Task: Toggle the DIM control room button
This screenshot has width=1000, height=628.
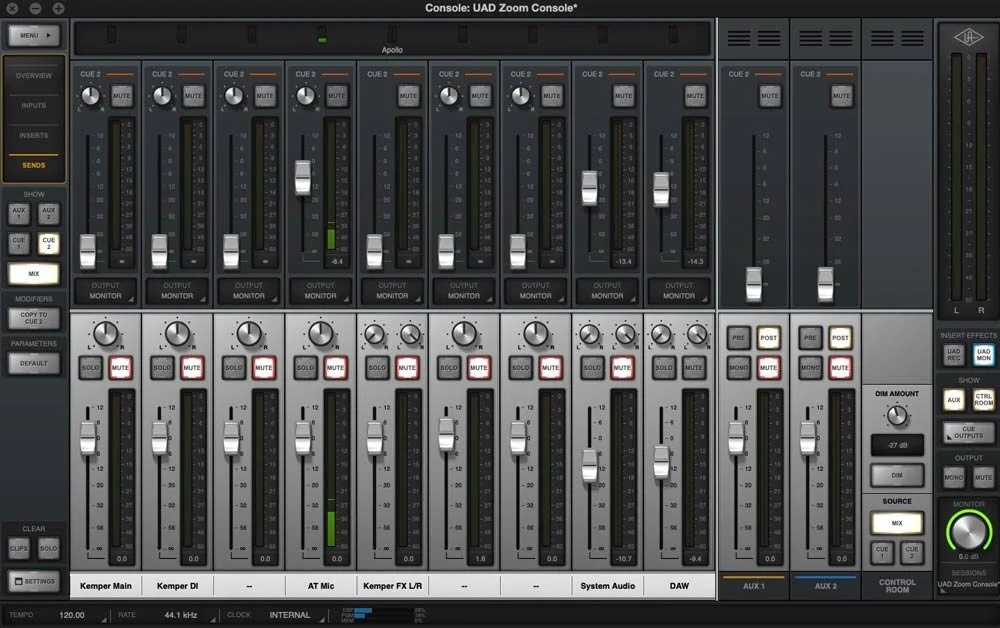Action: 897,476
